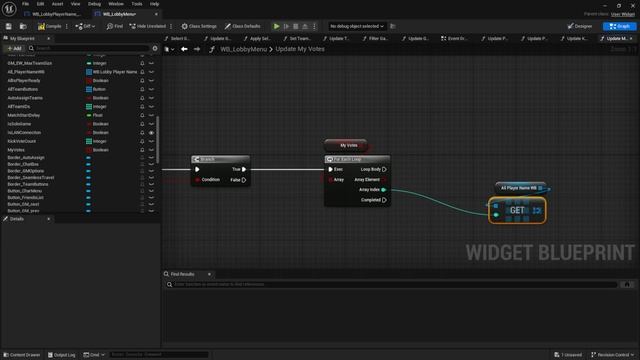Open My Blueprint settings gear
This screenshot has height=360, width=640.
pos(155,48)
